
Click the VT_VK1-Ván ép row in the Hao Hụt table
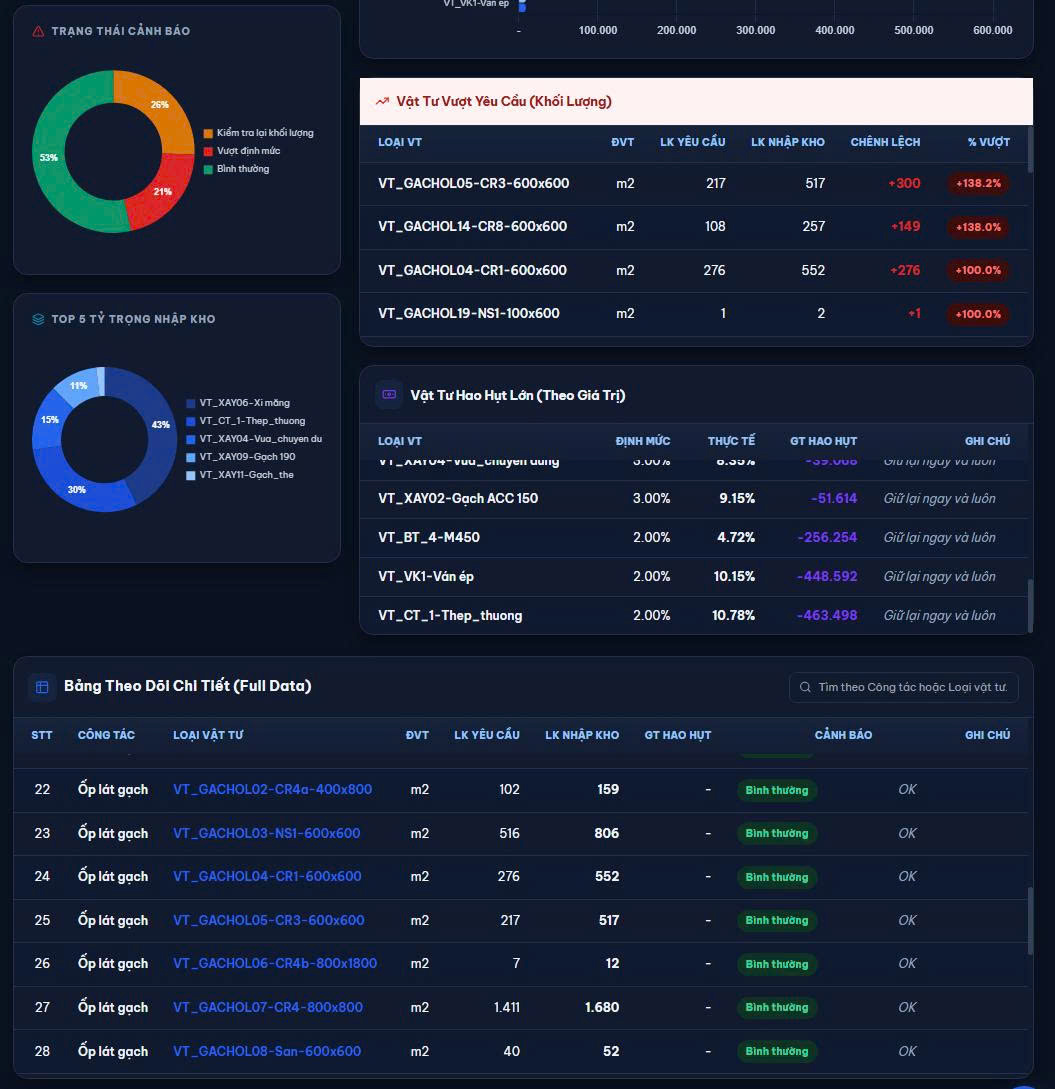(x=694, y=576)
